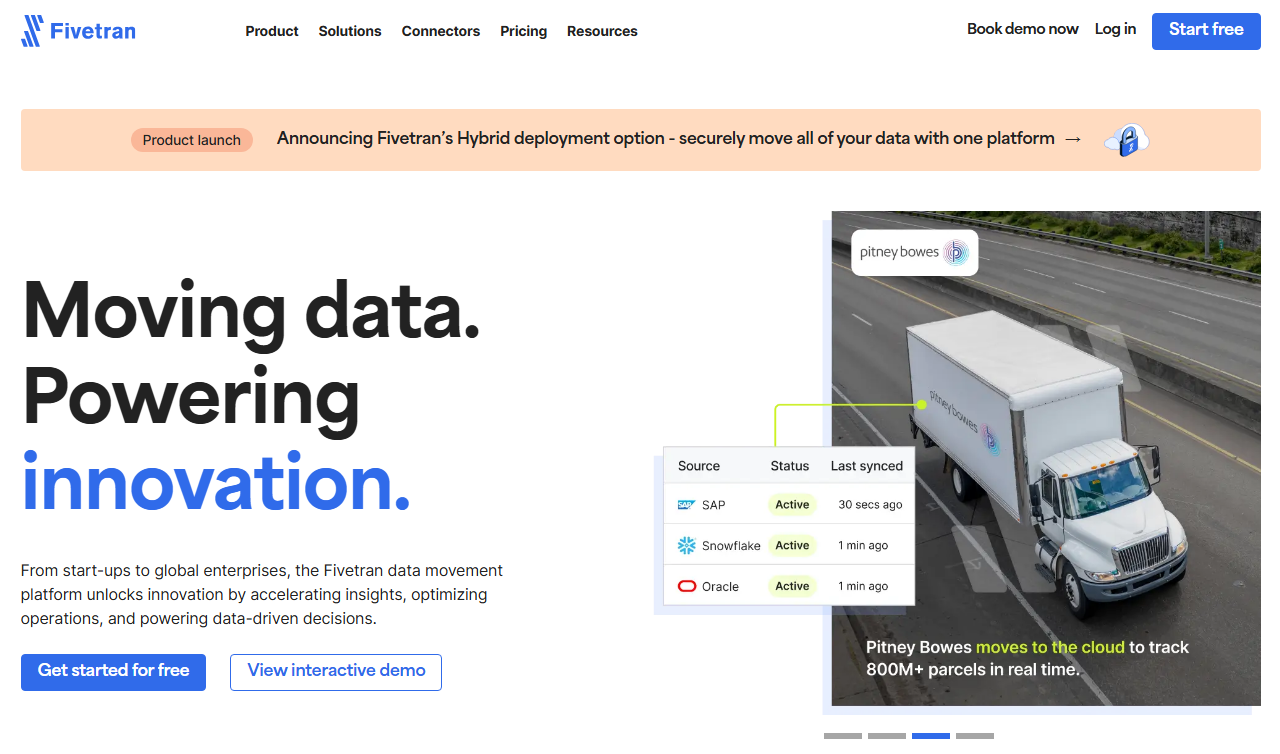Viewport: 1280px width, 754px height.
Task: Open the Connectors menu
Action: click(x=441, y=31)
